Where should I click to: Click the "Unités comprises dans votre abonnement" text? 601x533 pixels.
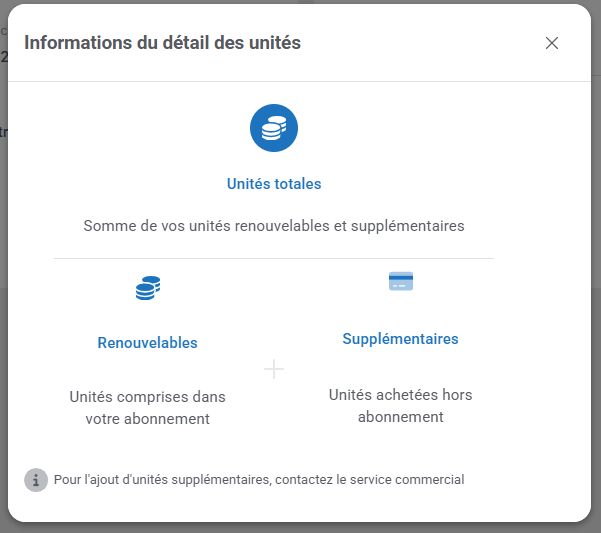click(148, 407)
